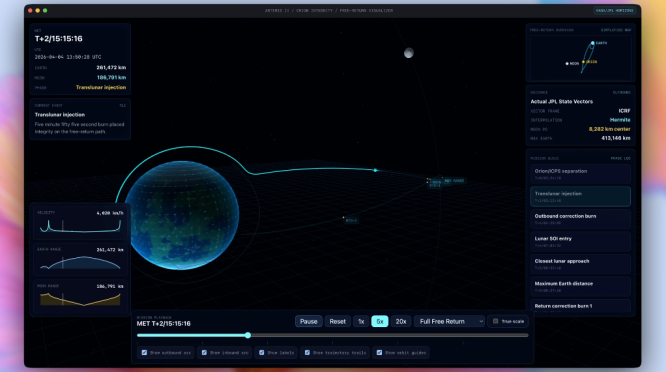666x372 pixels.
Task: Open the Full Free Return dropdown
Action: pyautogui.click(x=449, y=321)
